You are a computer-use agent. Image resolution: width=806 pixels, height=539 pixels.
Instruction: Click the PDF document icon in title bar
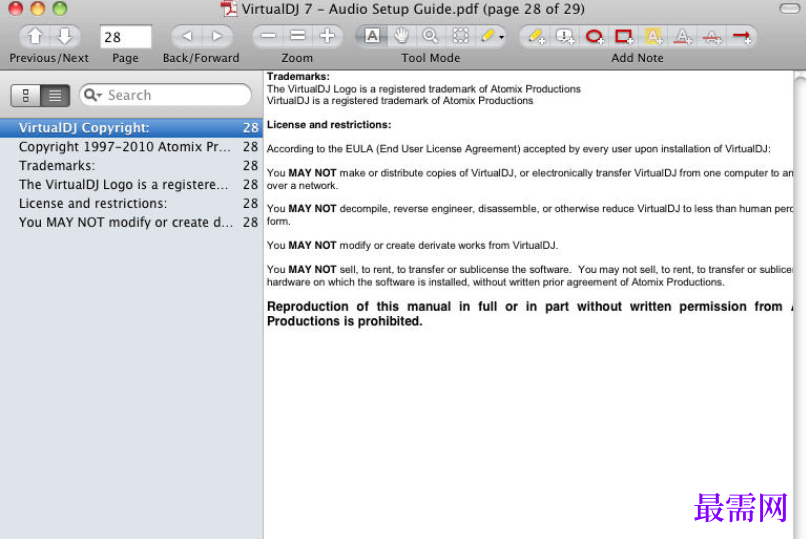228,9
